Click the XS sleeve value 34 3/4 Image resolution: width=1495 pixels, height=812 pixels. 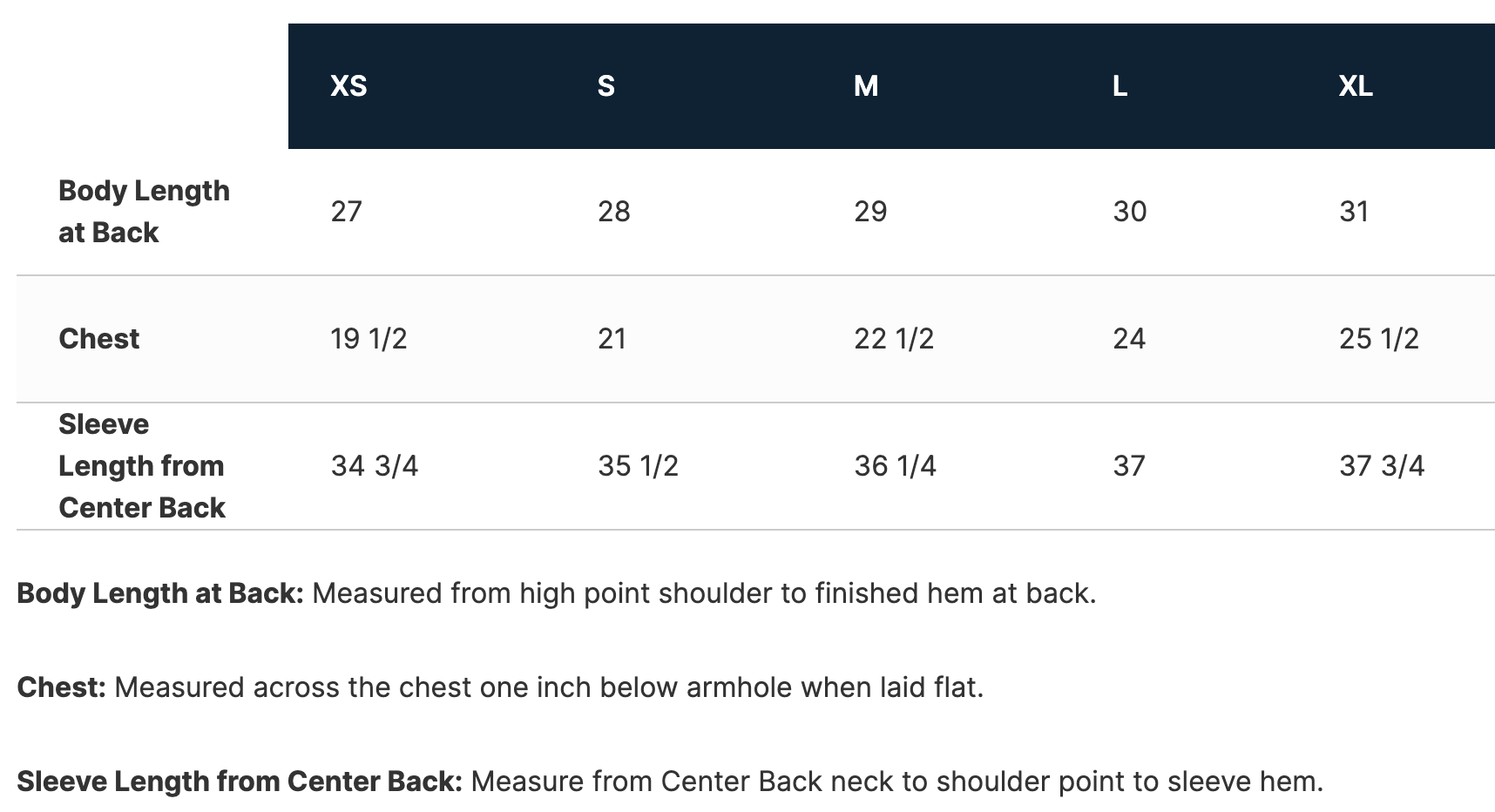click(x=374, y=465)
